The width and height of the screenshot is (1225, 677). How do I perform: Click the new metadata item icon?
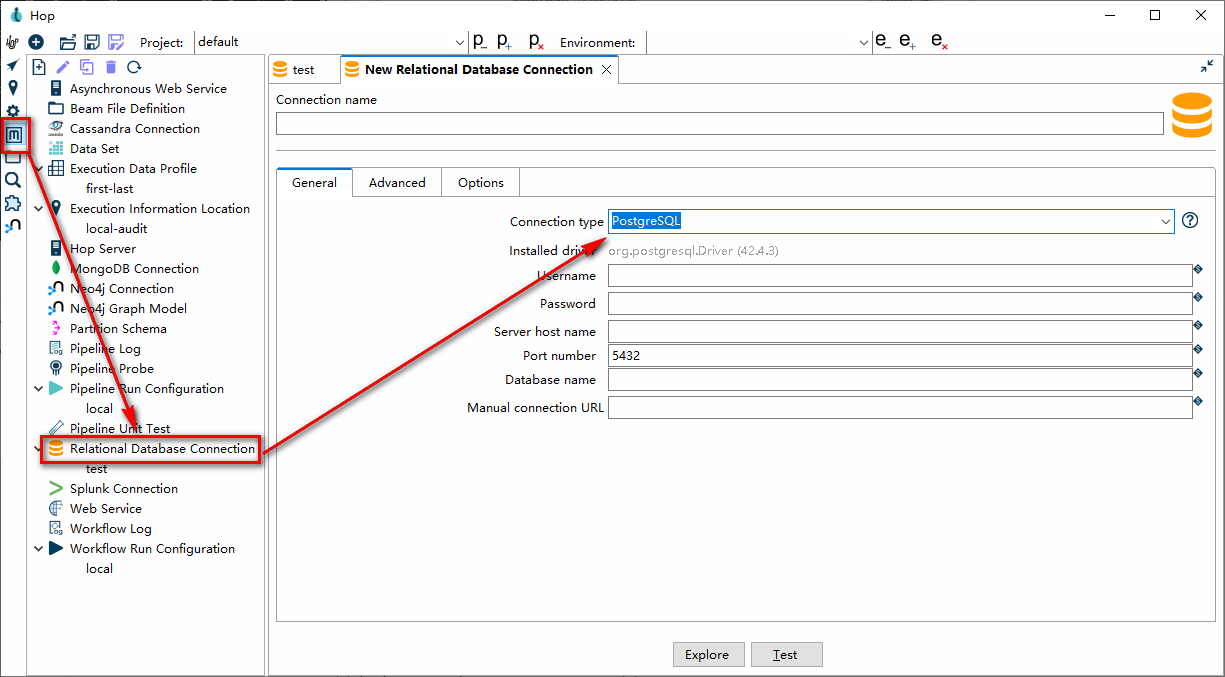pyautogui.click(x=39, y=67)
